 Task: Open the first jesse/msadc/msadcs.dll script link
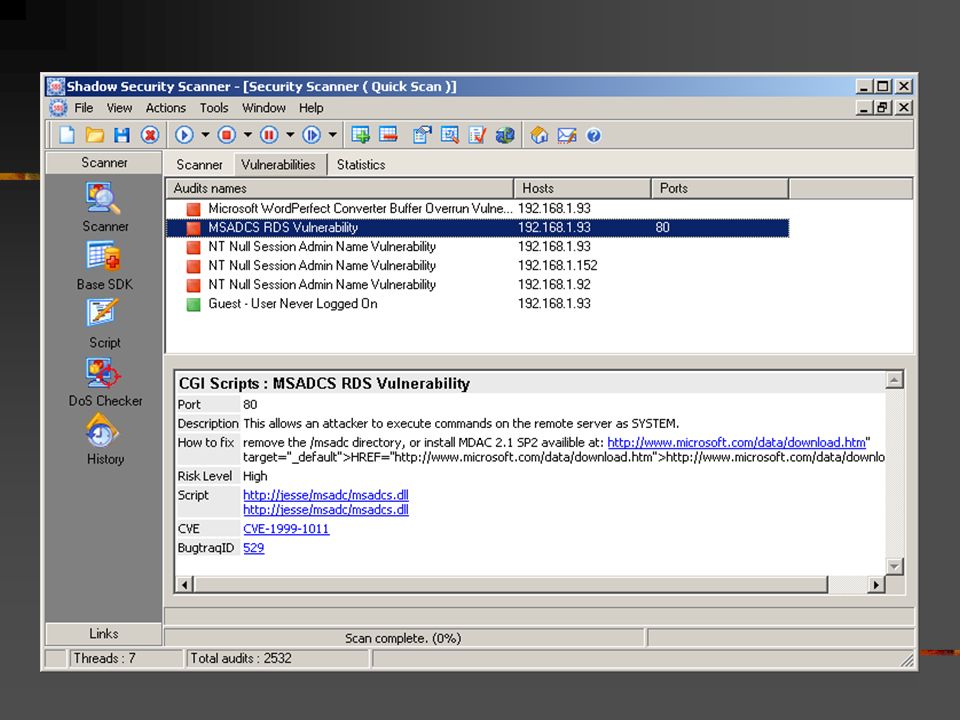[326, 495]
